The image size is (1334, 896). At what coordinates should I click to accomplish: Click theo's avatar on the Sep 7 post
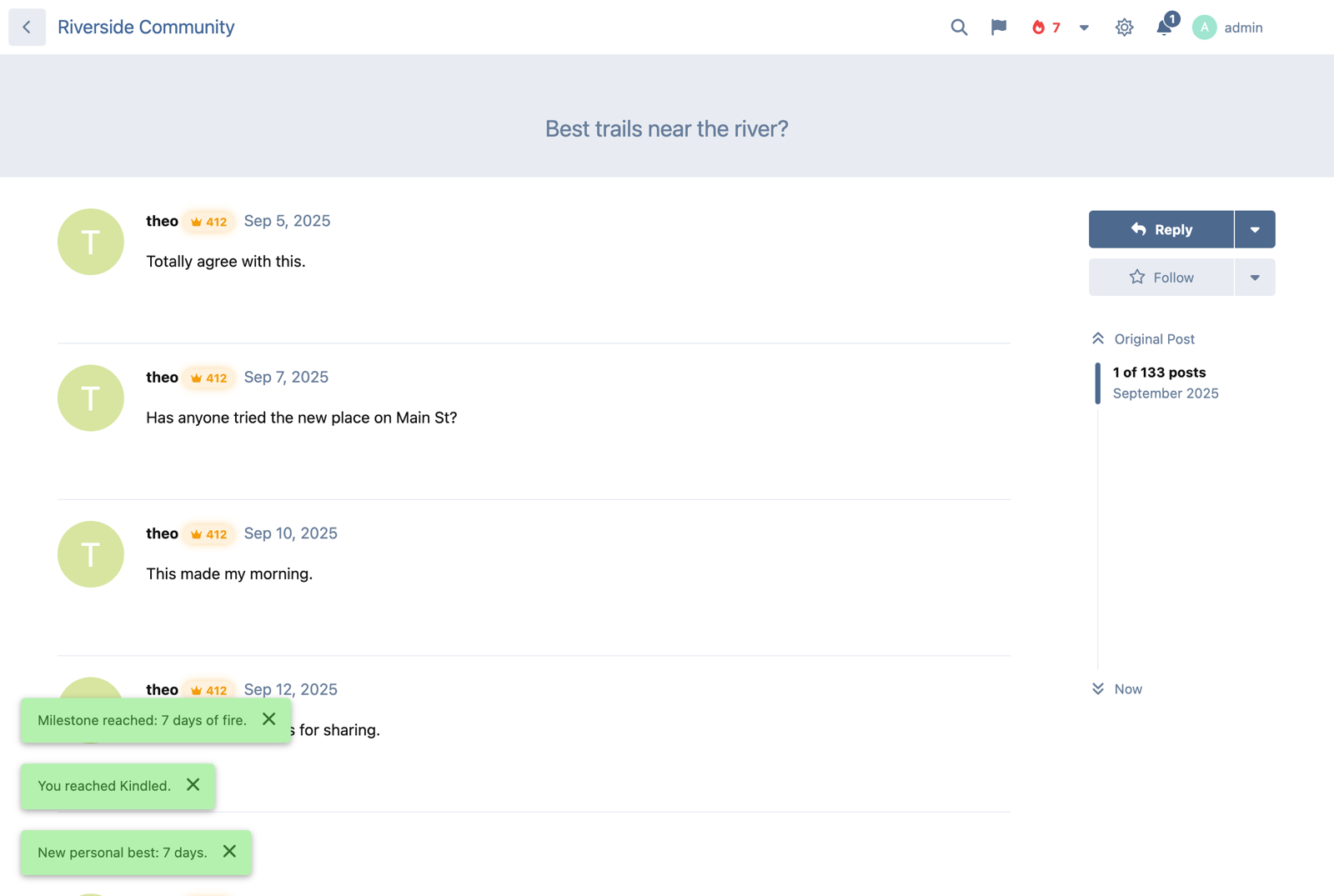pyautogui.click(x=91, y=398)
